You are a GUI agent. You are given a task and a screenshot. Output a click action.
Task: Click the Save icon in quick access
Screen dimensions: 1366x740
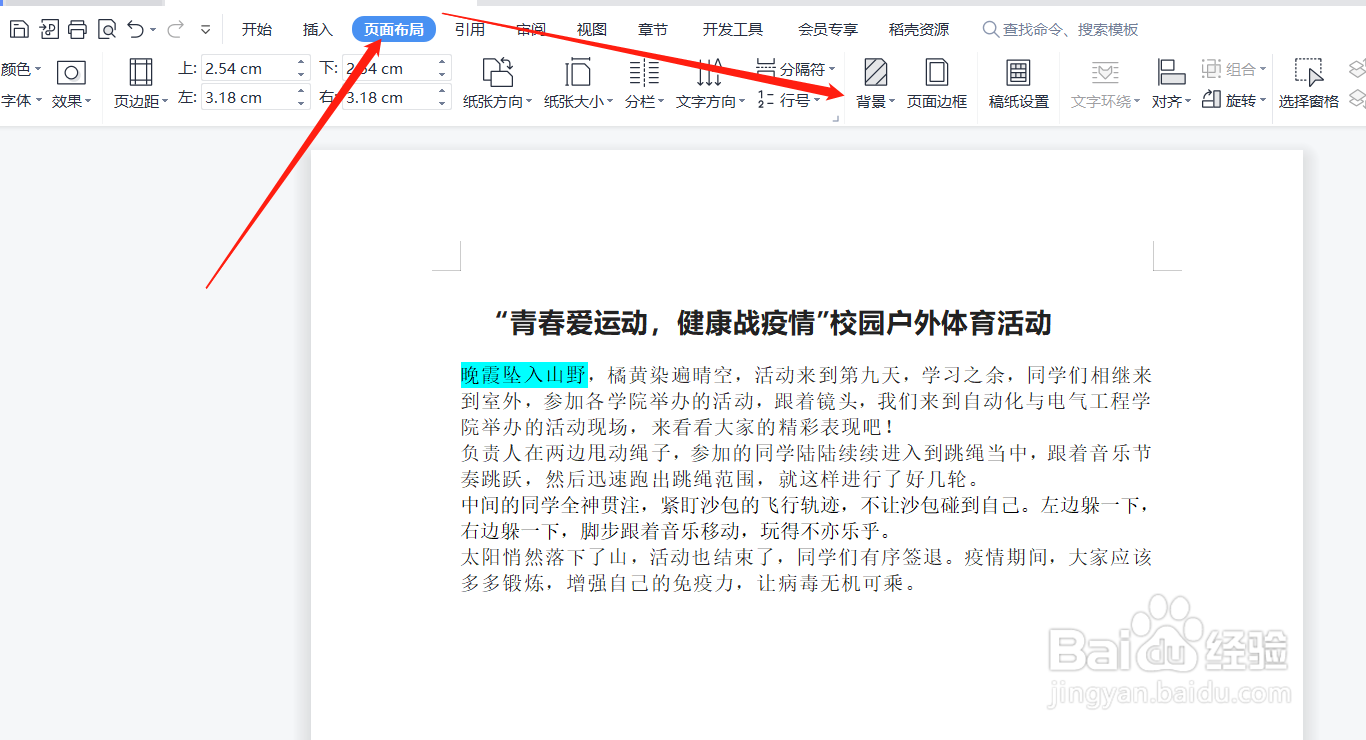coord(19,29)
